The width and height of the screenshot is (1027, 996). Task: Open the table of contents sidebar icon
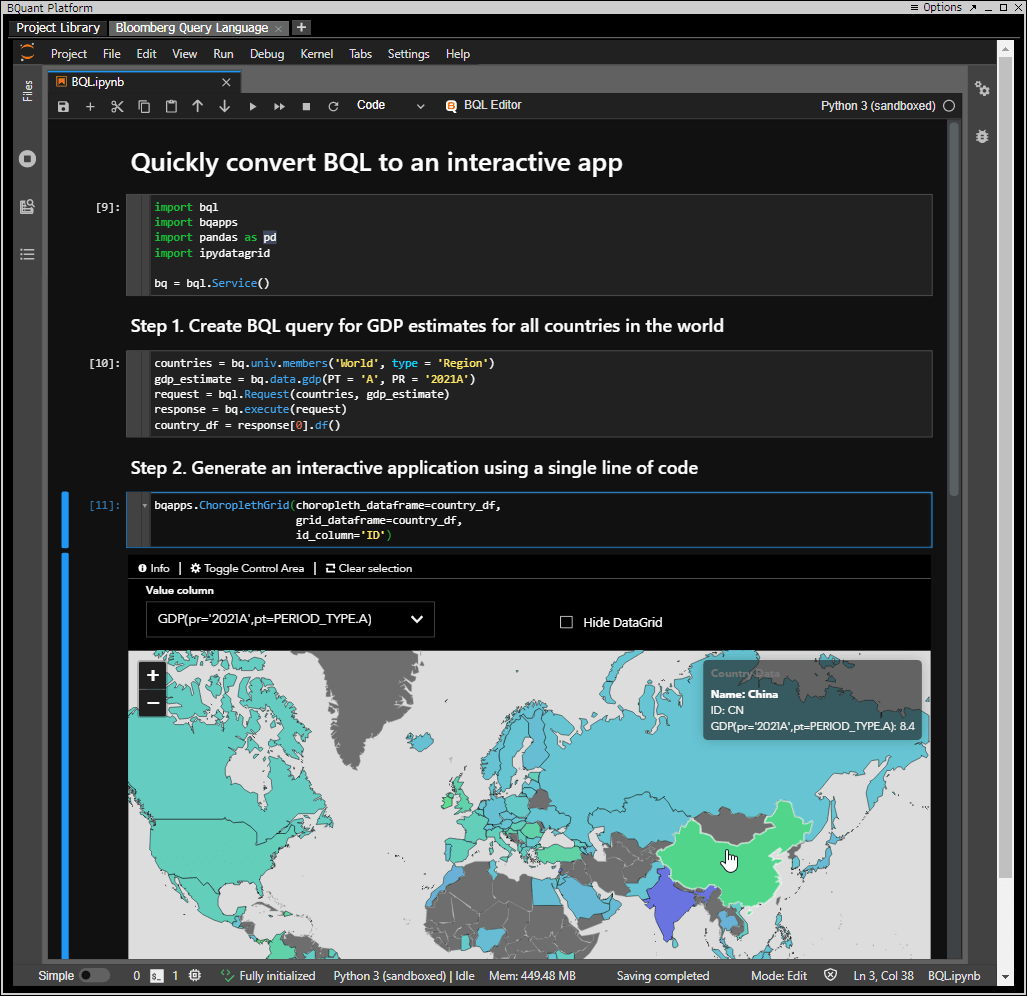(28, 255)
